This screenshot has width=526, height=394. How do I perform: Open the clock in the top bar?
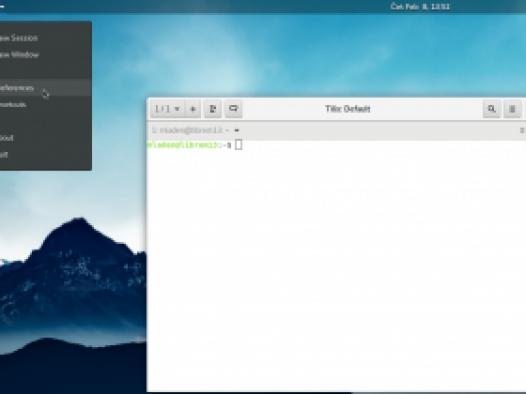pyautogui.click(x=420, y=6)
